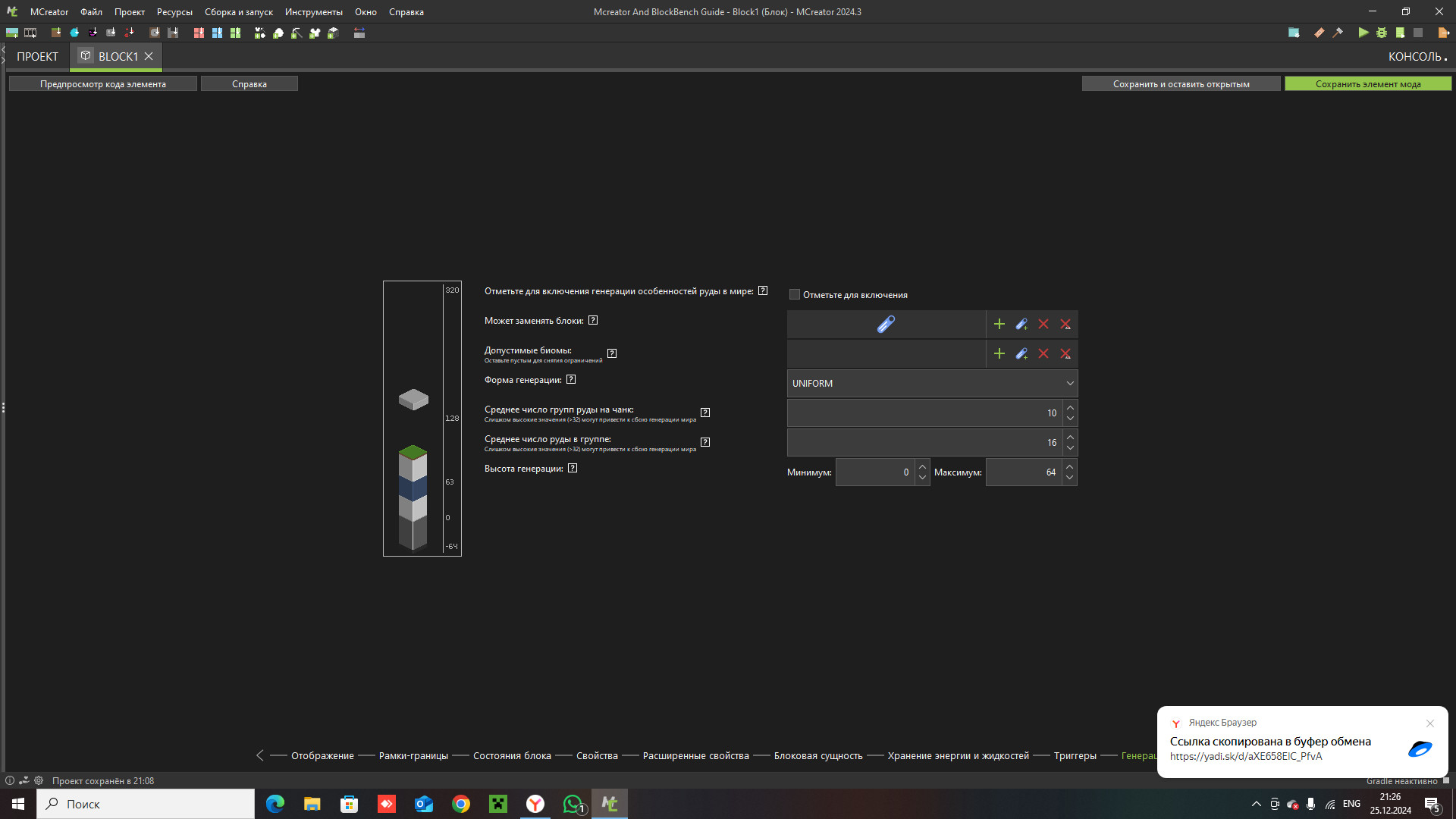Enable ore generation checkbox

pos(795,295)
